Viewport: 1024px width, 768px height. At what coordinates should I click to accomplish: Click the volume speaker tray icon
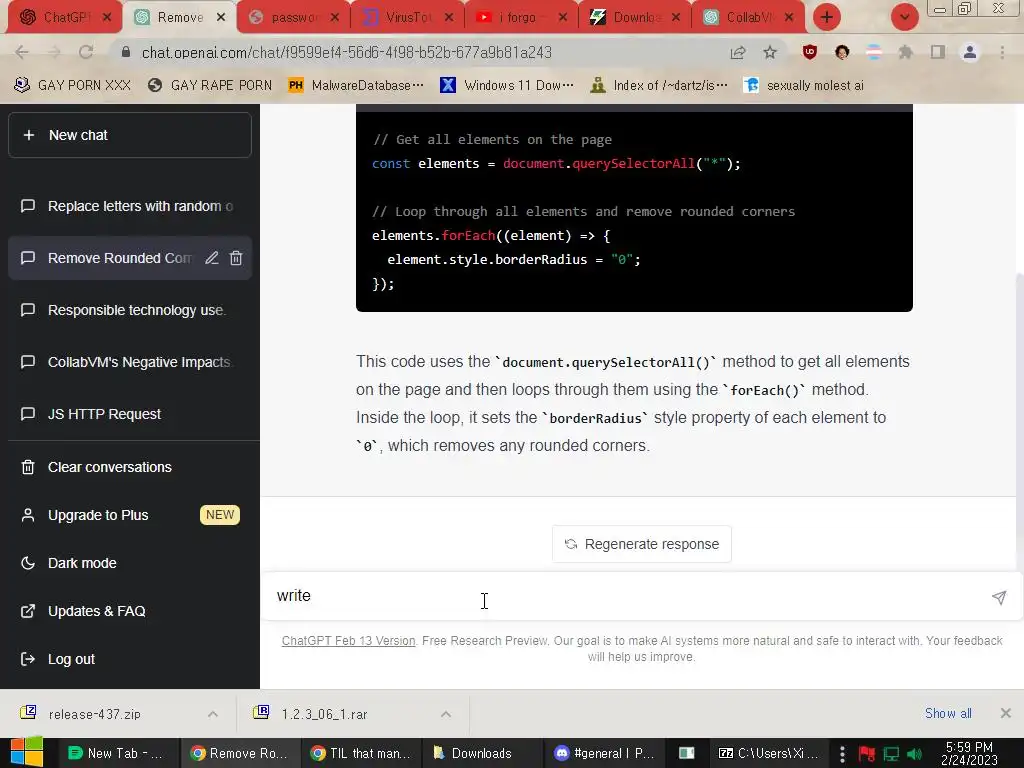(914, 754)
